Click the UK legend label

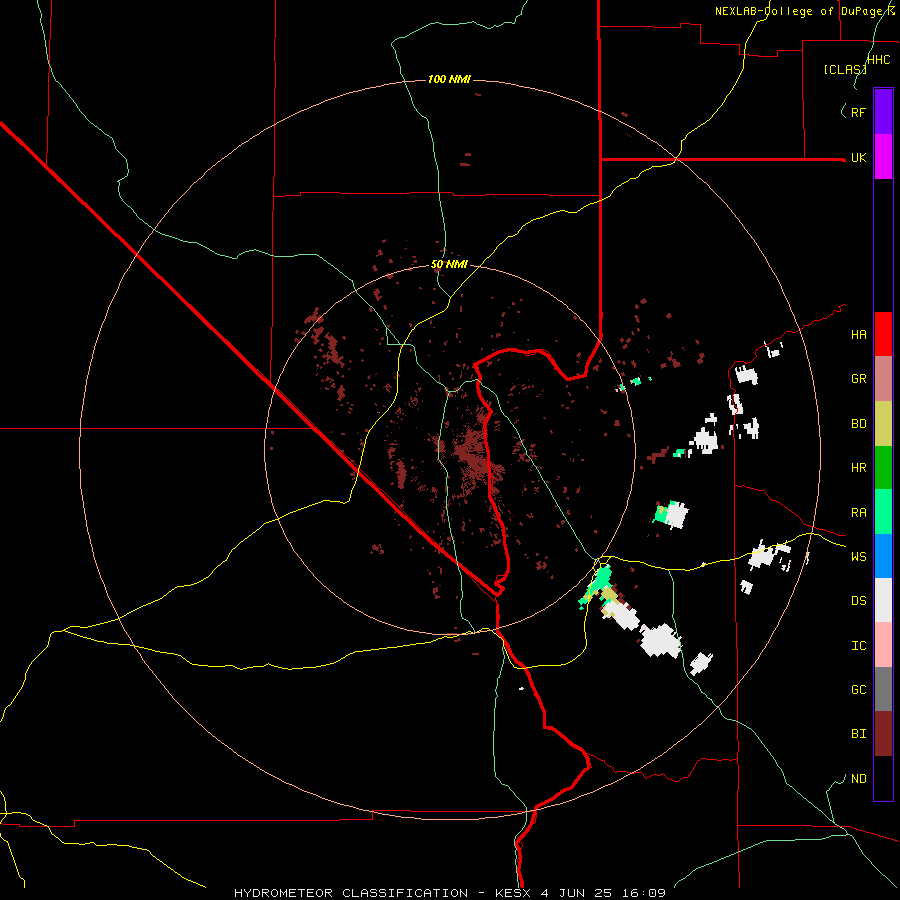click(x=859, y=158)
